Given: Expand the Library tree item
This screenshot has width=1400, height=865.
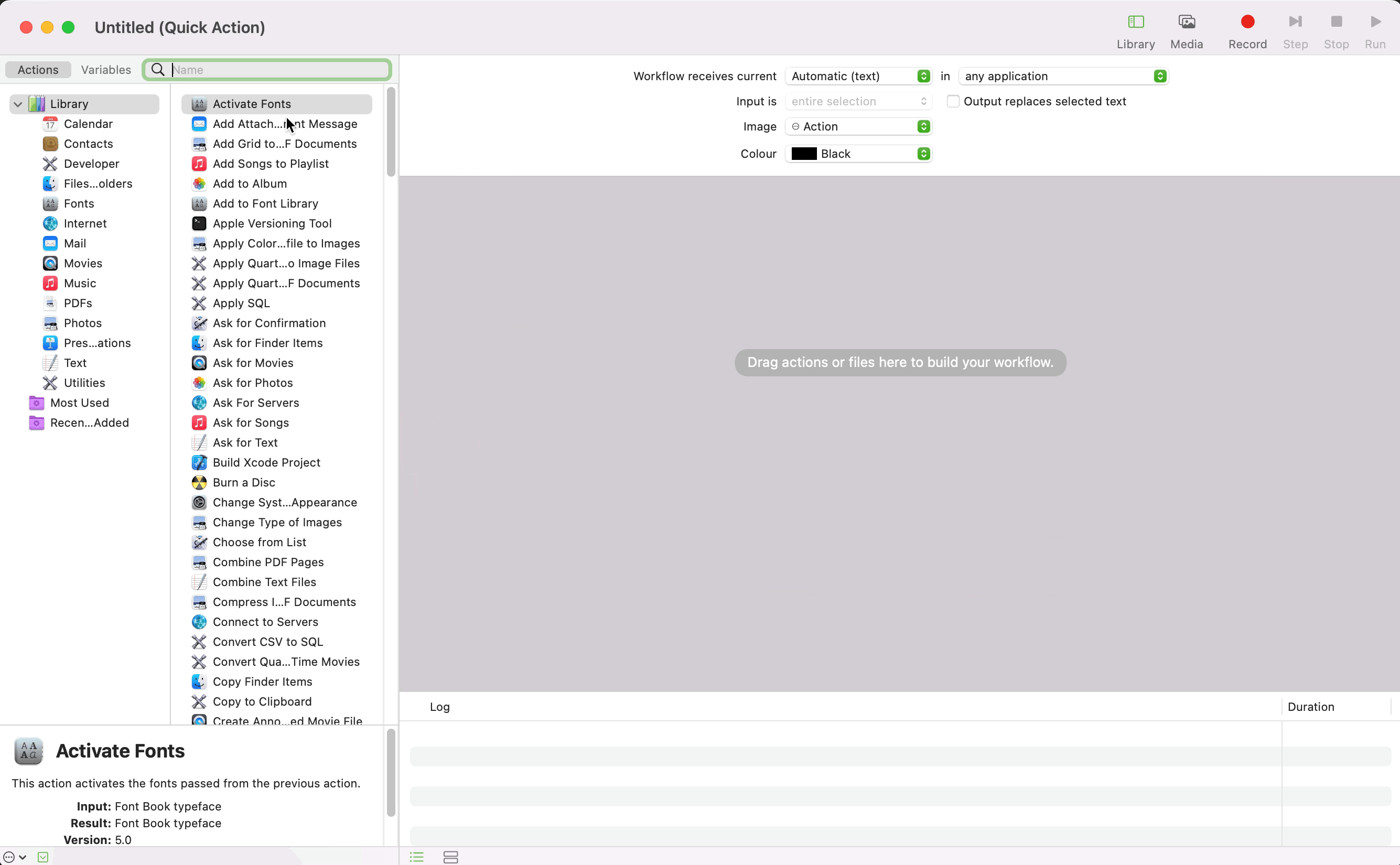Looking at the screenshot, I should 17,103.
